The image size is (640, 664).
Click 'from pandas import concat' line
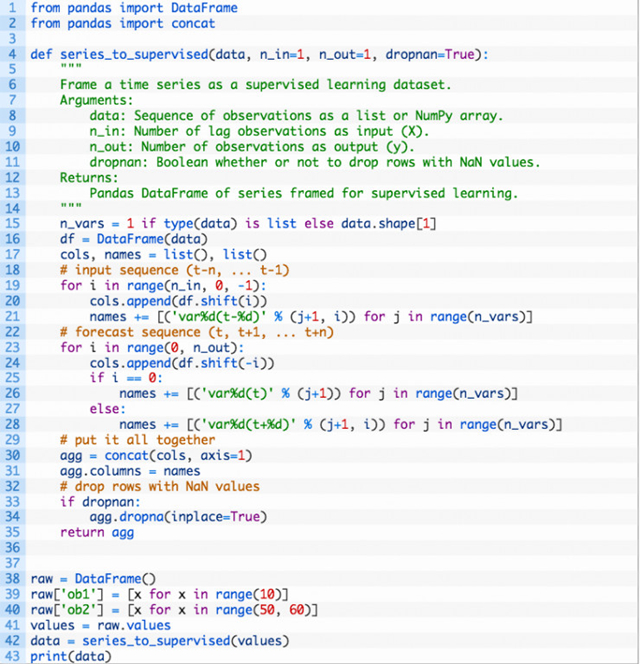coord(122,23)
